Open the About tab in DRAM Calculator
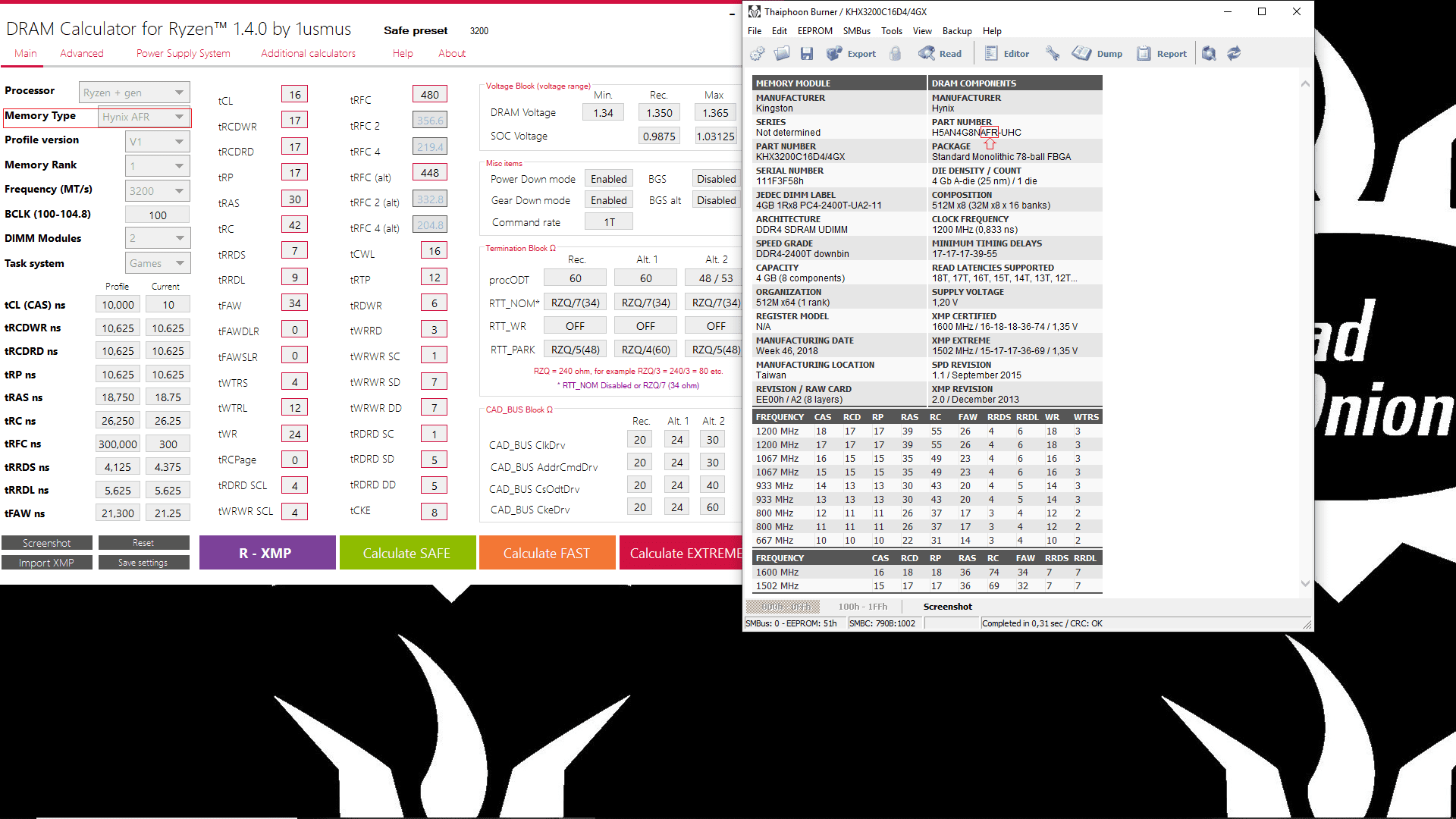Viewport: 1456px width, 819px height. [452, 53]
